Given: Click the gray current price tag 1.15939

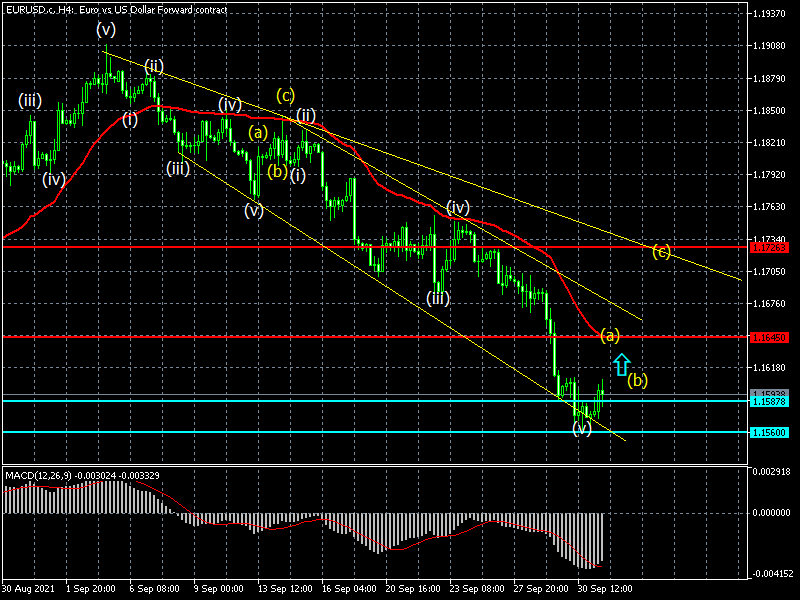Looking at the screenshot, I should (x=772, y=392).
